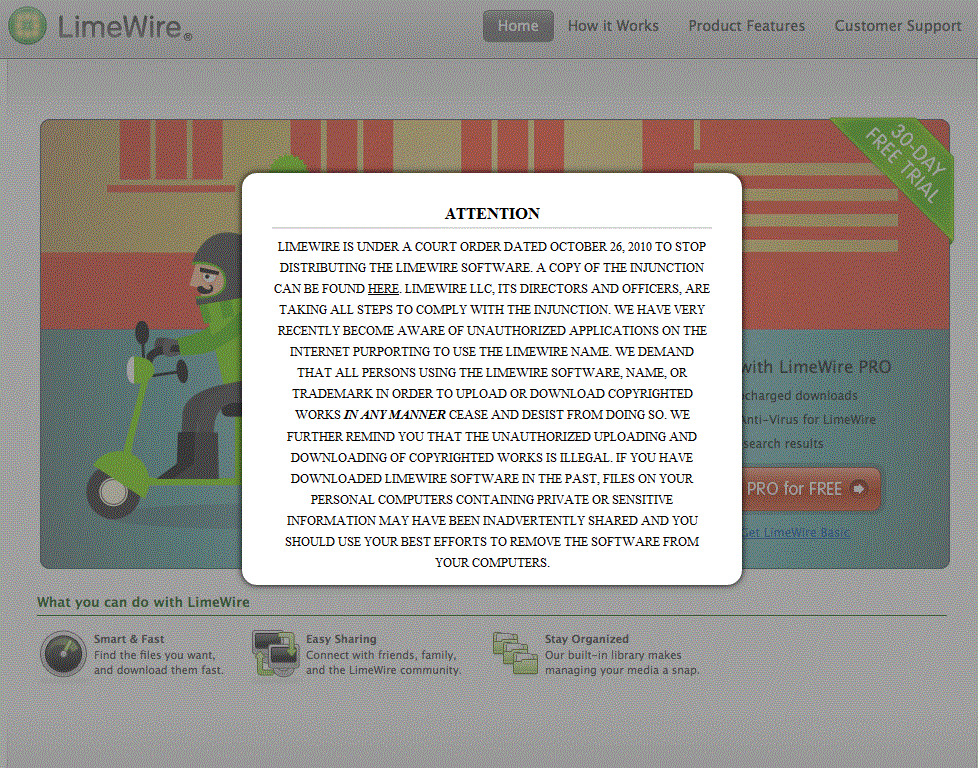Click the 'search results' feature text
The height and width of the screenshot is (768, 978).
pyautogui.click(x=783, y=444)
